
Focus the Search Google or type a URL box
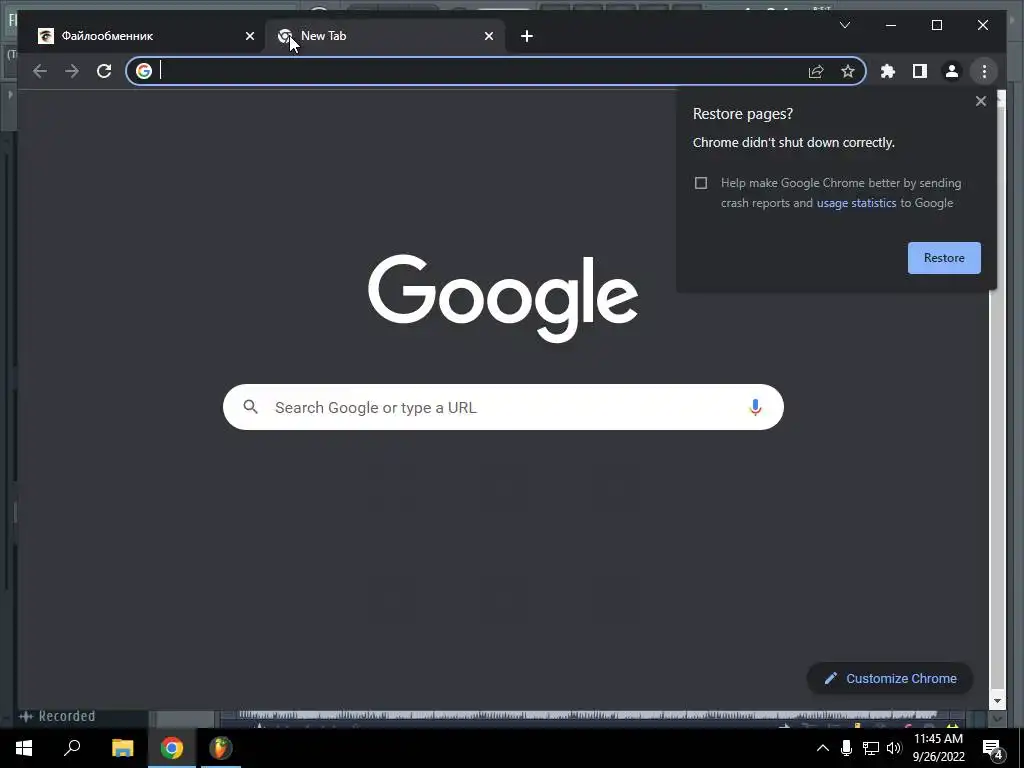[503, 408]
